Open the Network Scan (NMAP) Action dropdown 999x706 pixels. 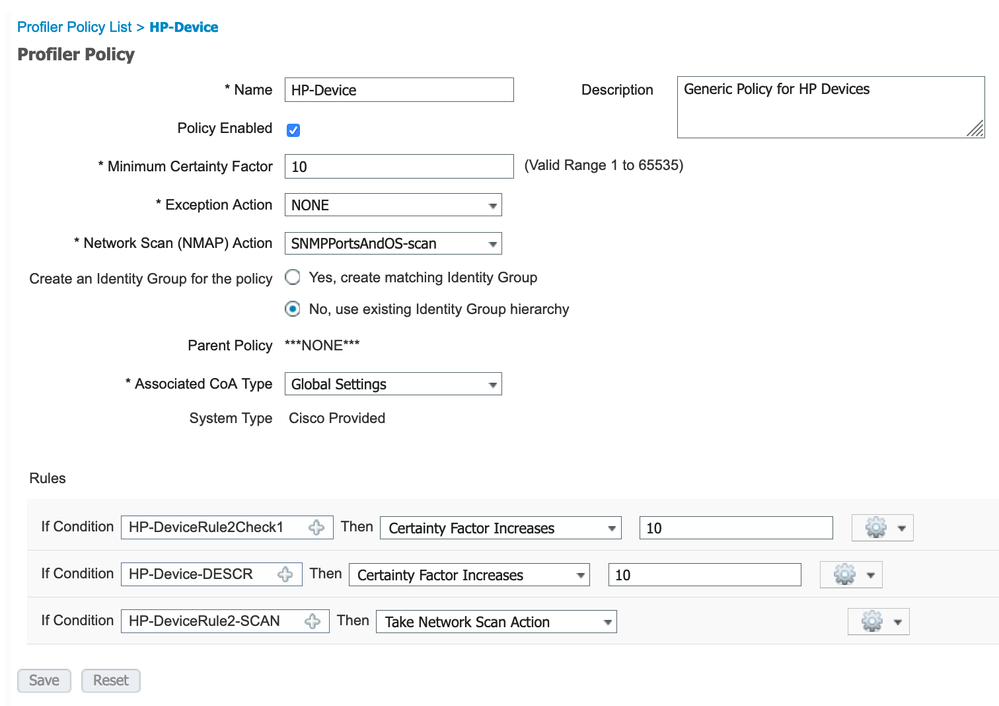pyautogui.click(x=393, y=243)
